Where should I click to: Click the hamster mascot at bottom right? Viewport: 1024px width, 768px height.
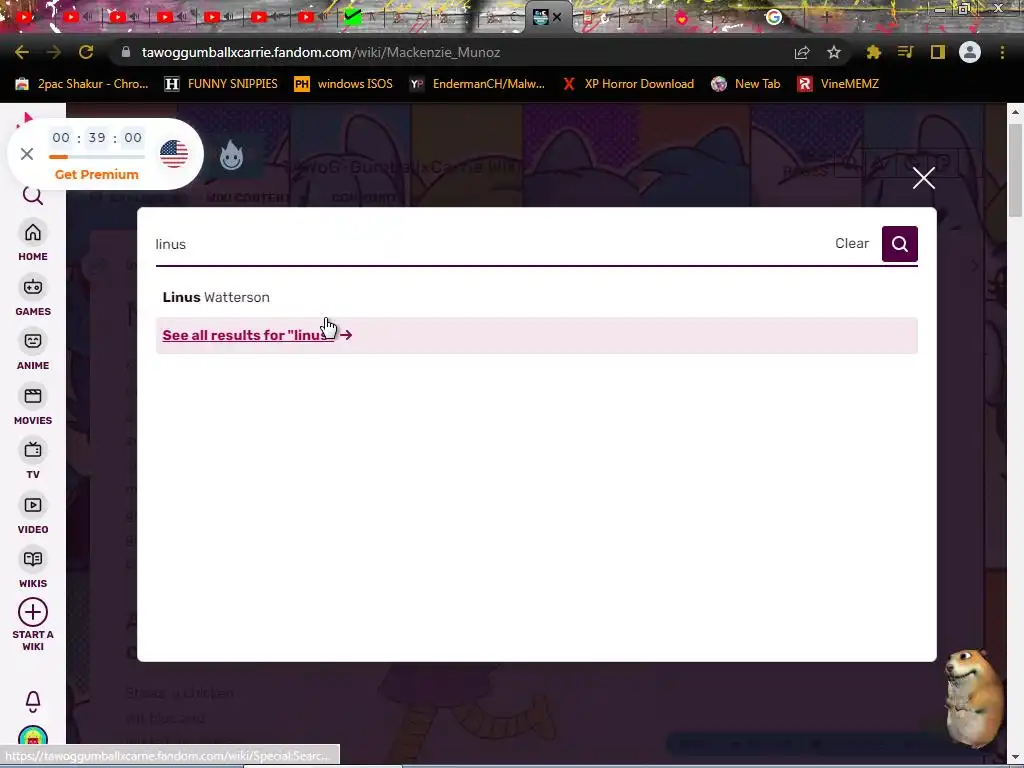pos(974,697)
